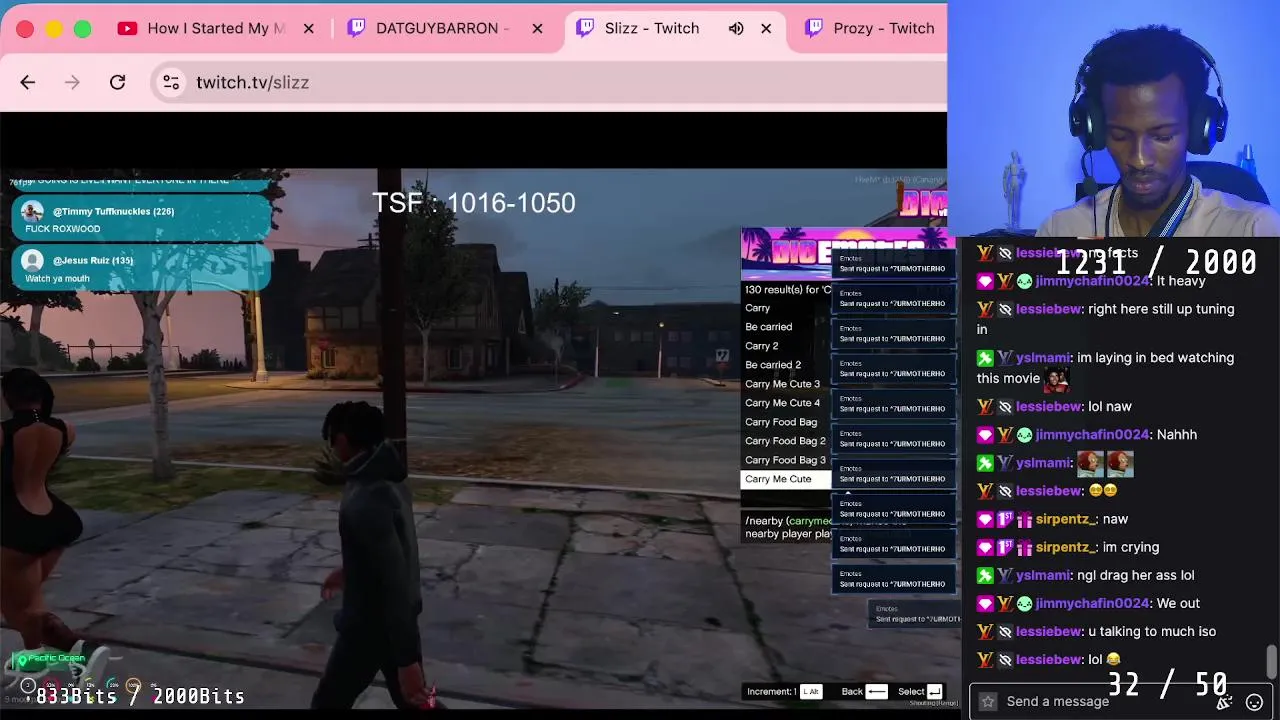
Task: Click the 'TSF : 1016-1050' overlay text
Action: 474,203
